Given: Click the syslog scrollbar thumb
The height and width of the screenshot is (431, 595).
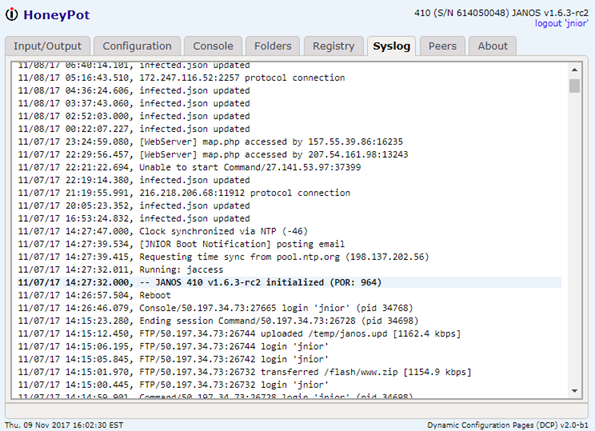Looking at the screenshot, I should tap(575, 86).
